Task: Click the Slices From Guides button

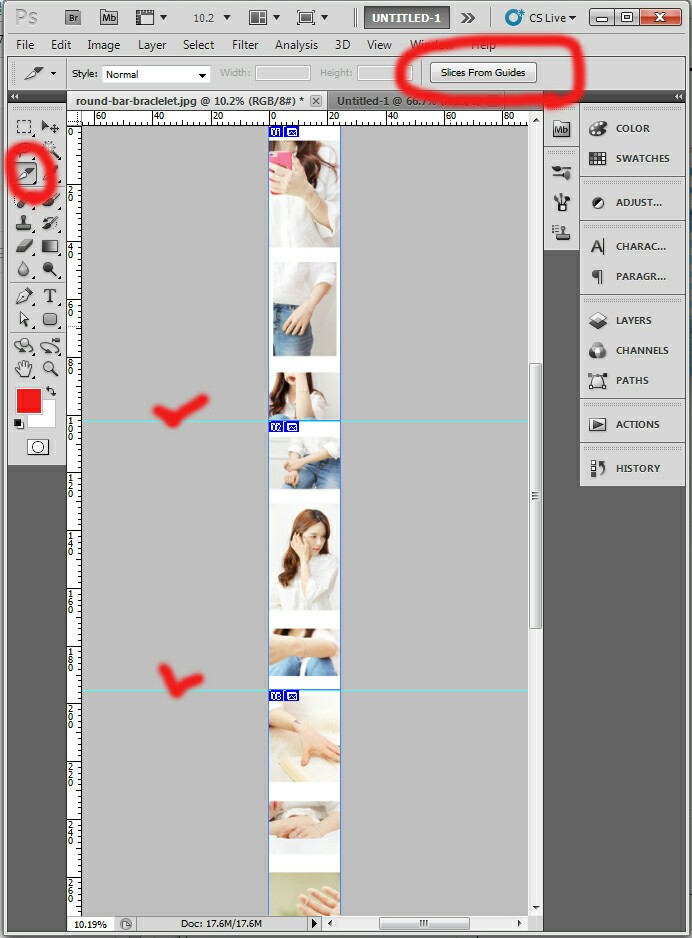Action: coord(483,72)
